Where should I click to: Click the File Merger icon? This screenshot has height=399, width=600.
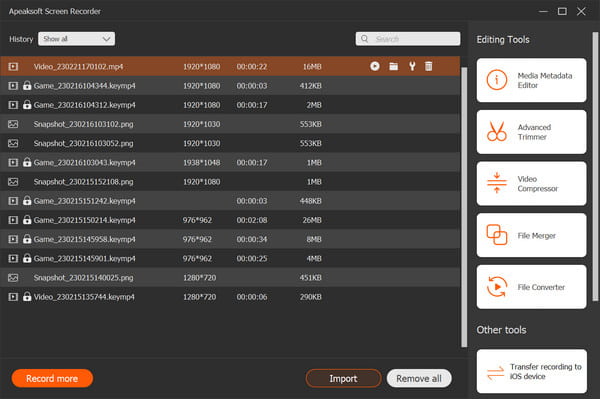click(x=497, y=235)
